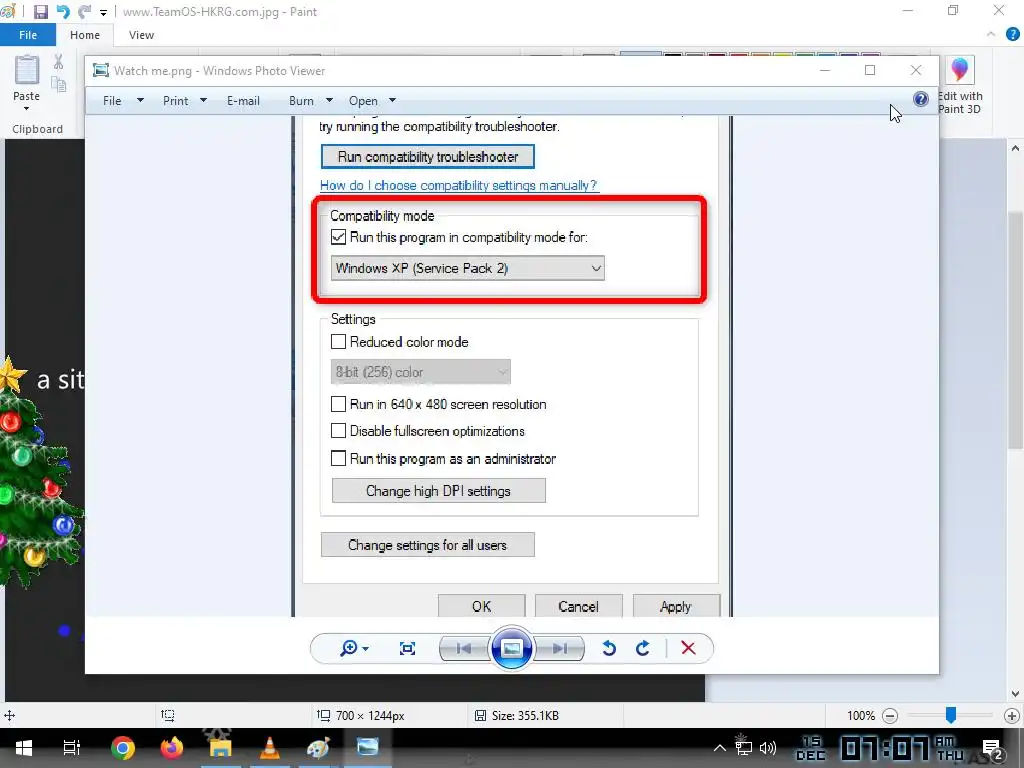Screen dimensions: 1024x768
Task: Rotate the photo clockwise
Action: [643, 648]
